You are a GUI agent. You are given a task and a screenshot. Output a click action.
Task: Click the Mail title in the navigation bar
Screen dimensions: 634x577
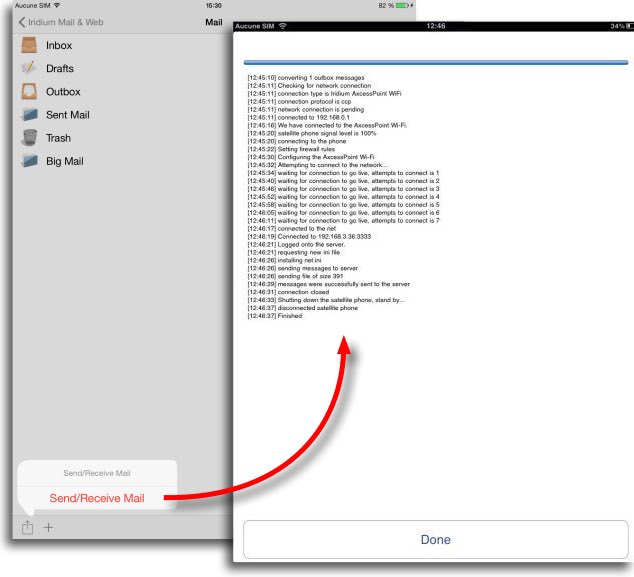[x=213, y=22]
